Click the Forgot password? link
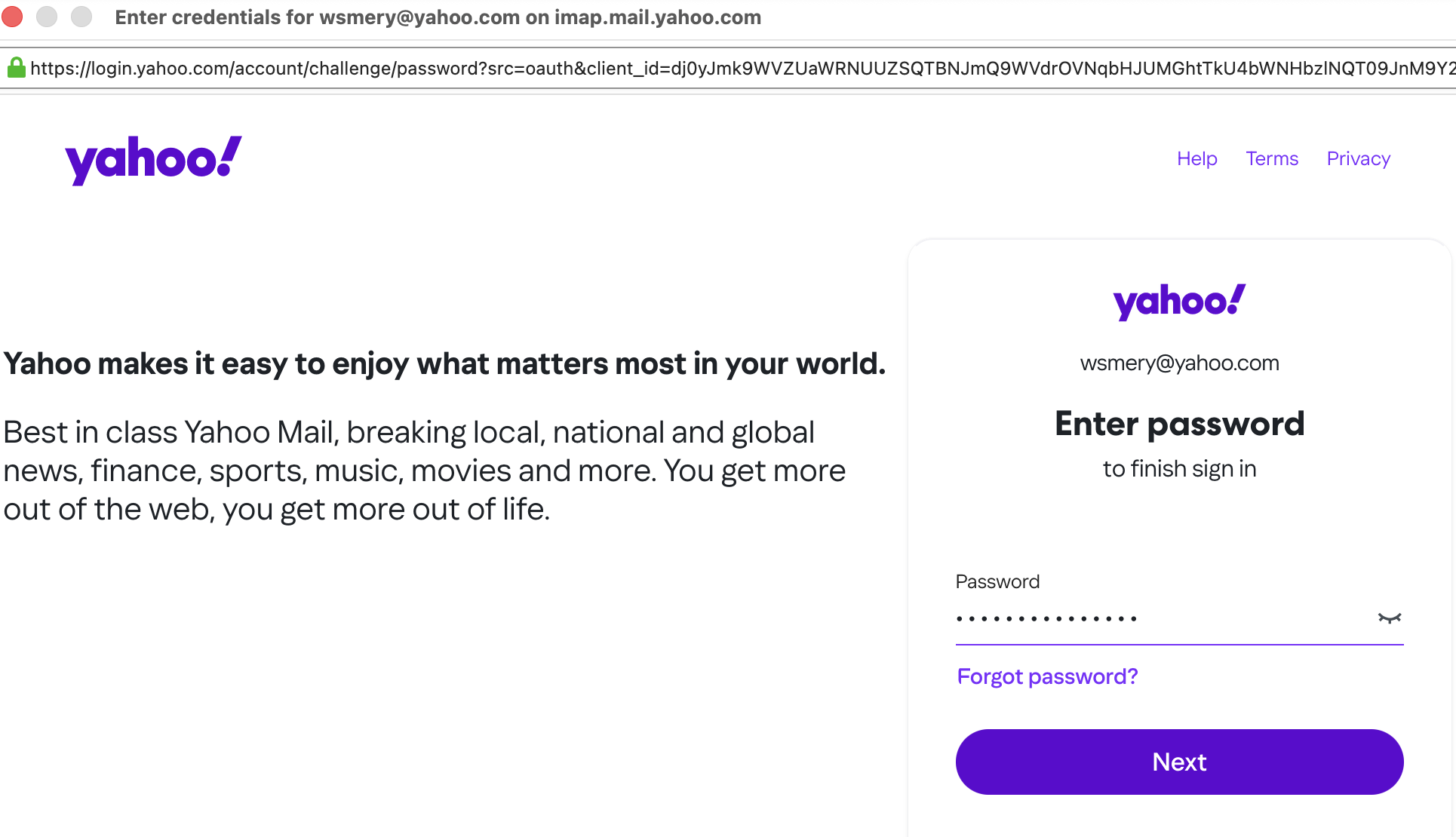The width and height of the screenshot is (1456, 837). pos(1047,676)
